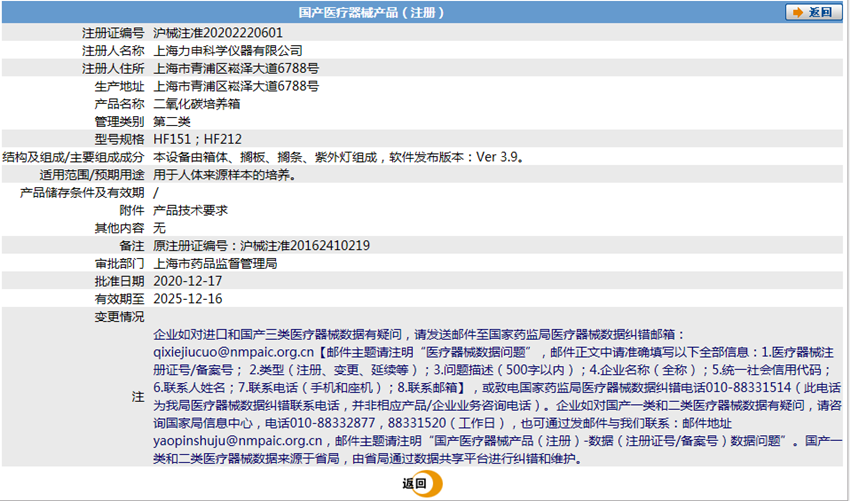Image resolution: width=850 pixels, height=501 pixels.
Task: Click the 结构及组成/主要组成成分 label
Action: coord(74,157)
